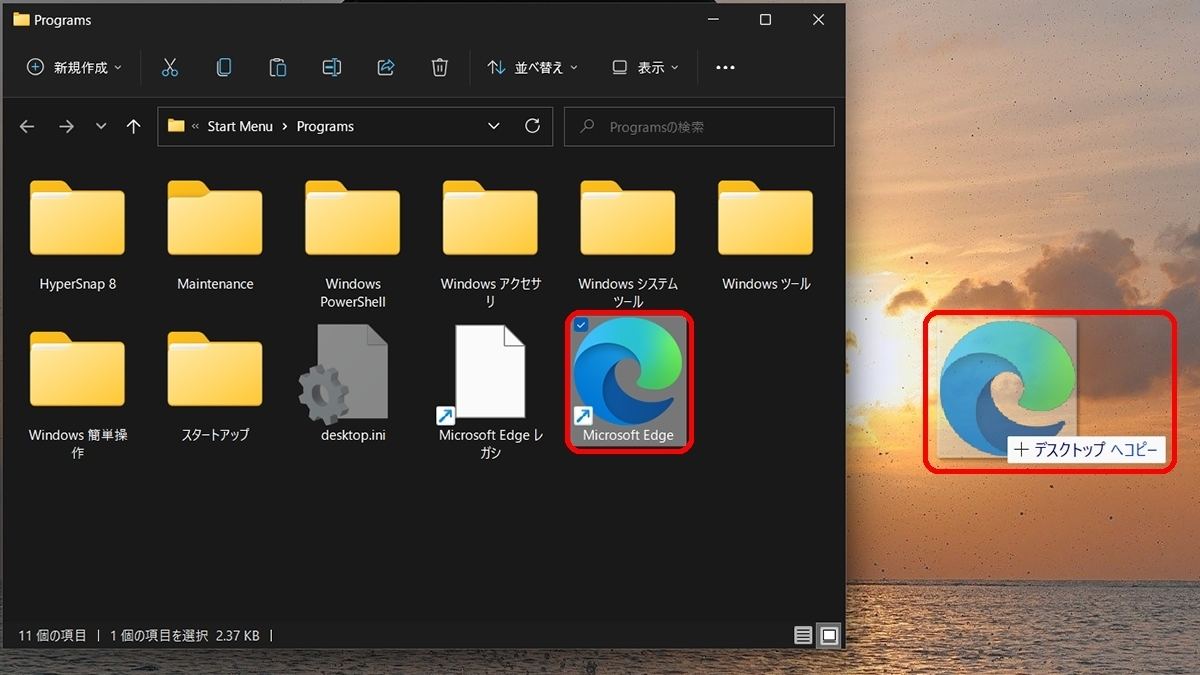Open the 並べ替え sort dropdown
The image size is (1200, 675).
532,67
